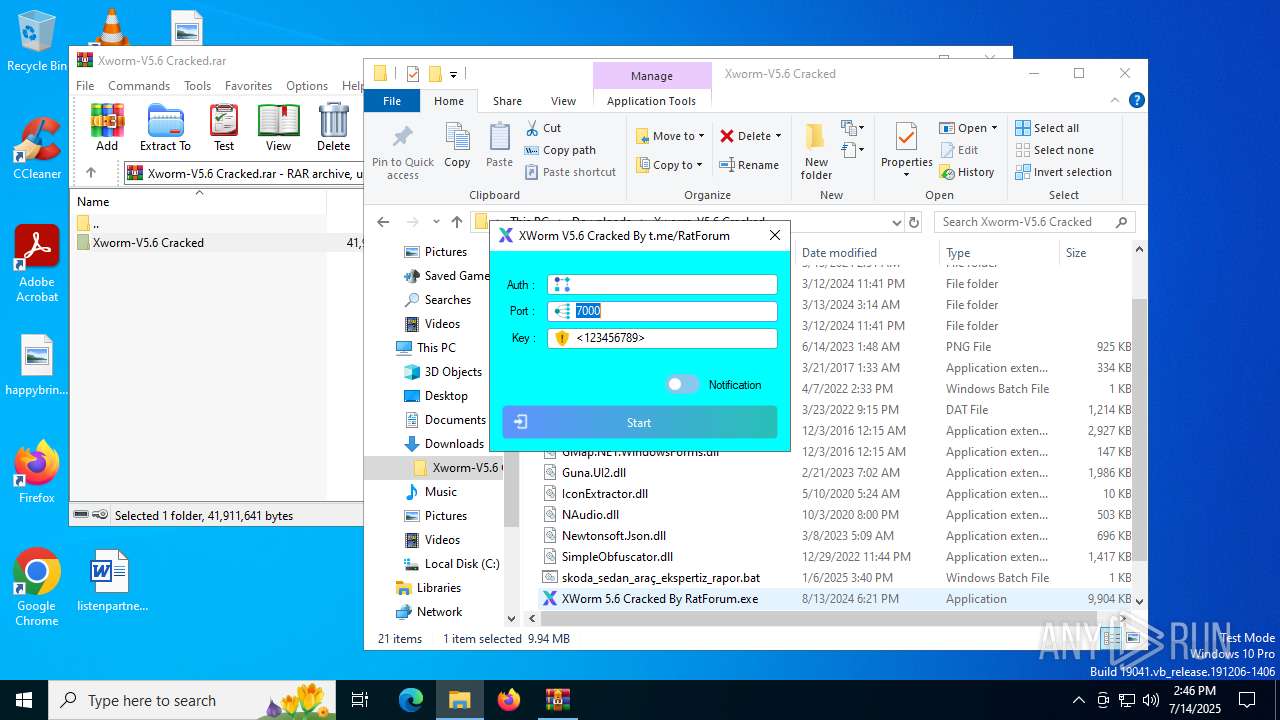
Task: Click WinRAR icon in the taskbar
Action: [557, 700]
